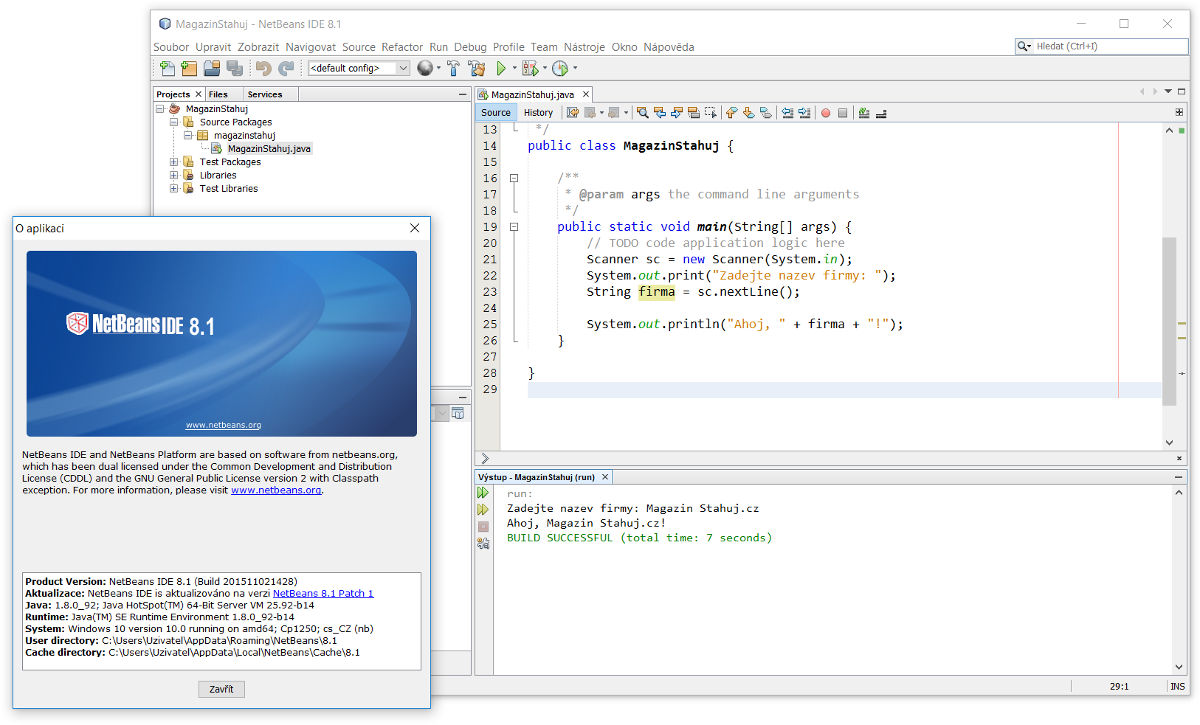Click the web browser globe icon
Image resolution: width=1200 pixels, height=725 pixels.
(x=426, y=68)
